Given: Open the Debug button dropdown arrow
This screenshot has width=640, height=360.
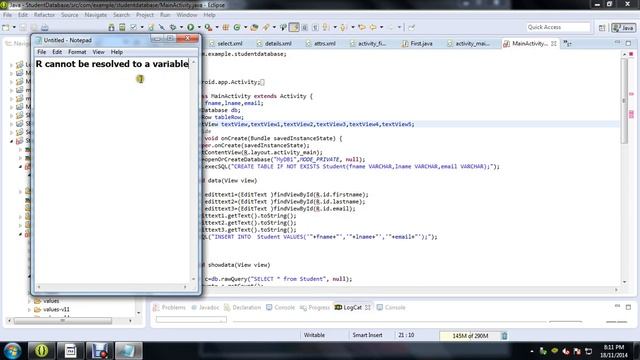Looking at the screenshot, I should (181, 27).
